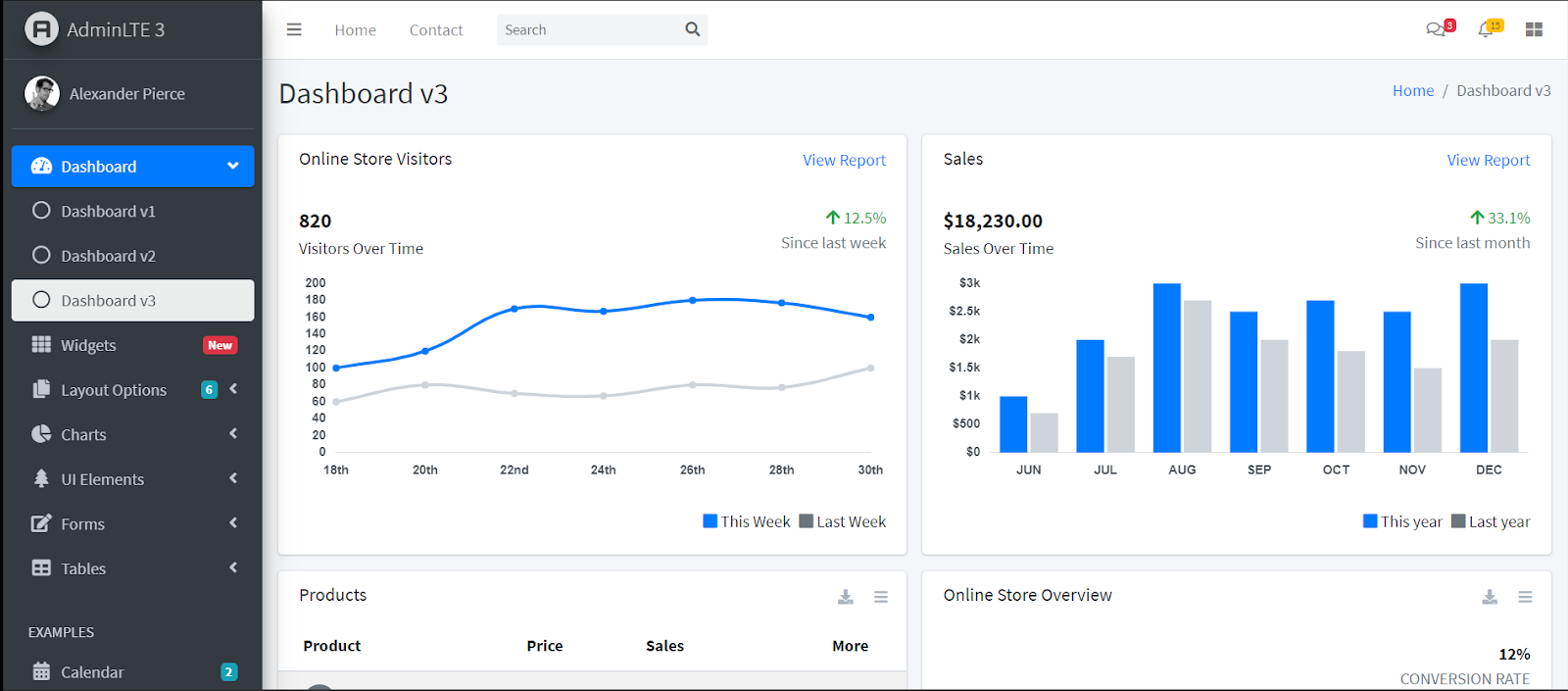Open the Contact nav item
The image size is (1568, 691).
coord(436,30)
